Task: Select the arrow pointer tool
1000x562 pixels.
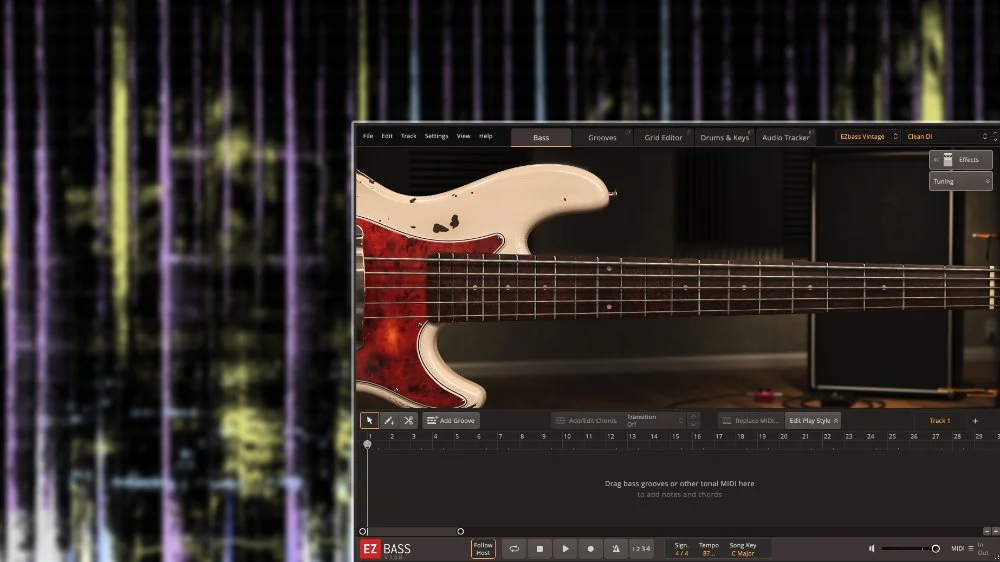Action: pyautogui.click(x=369, y=420)
